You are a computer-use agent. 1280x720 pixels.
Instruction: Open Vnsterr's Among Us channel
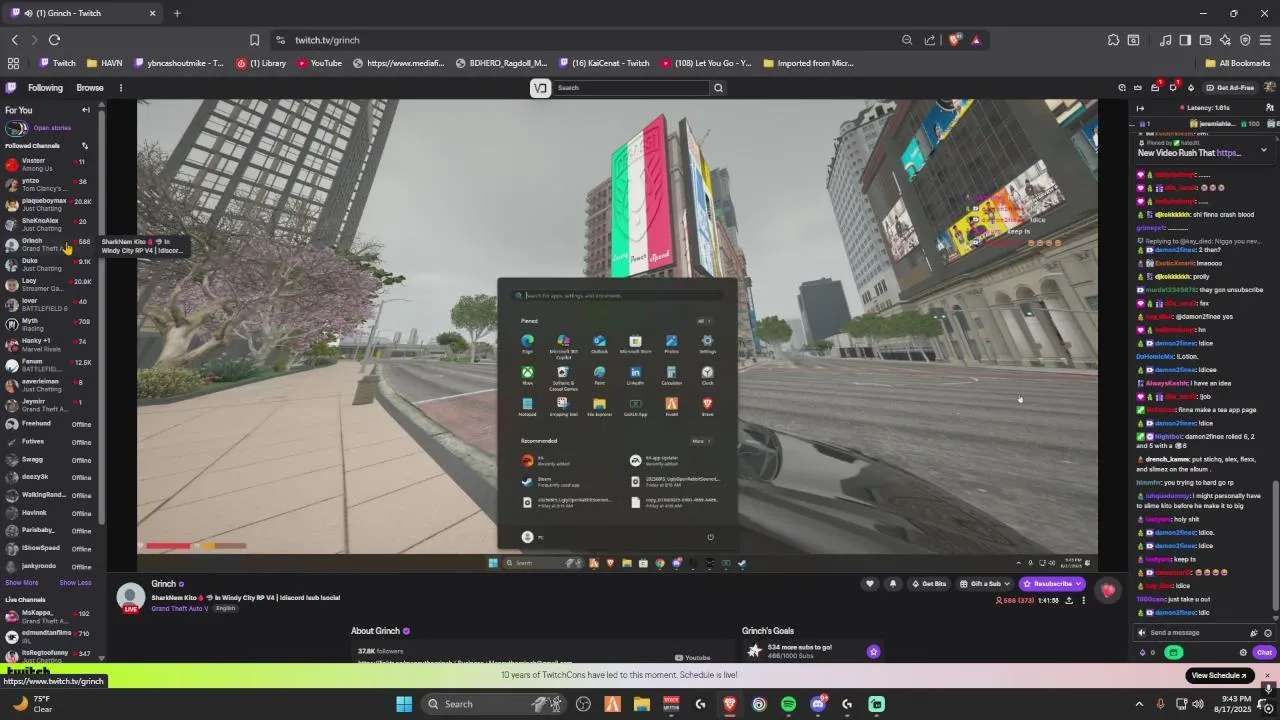pos(48,165)
